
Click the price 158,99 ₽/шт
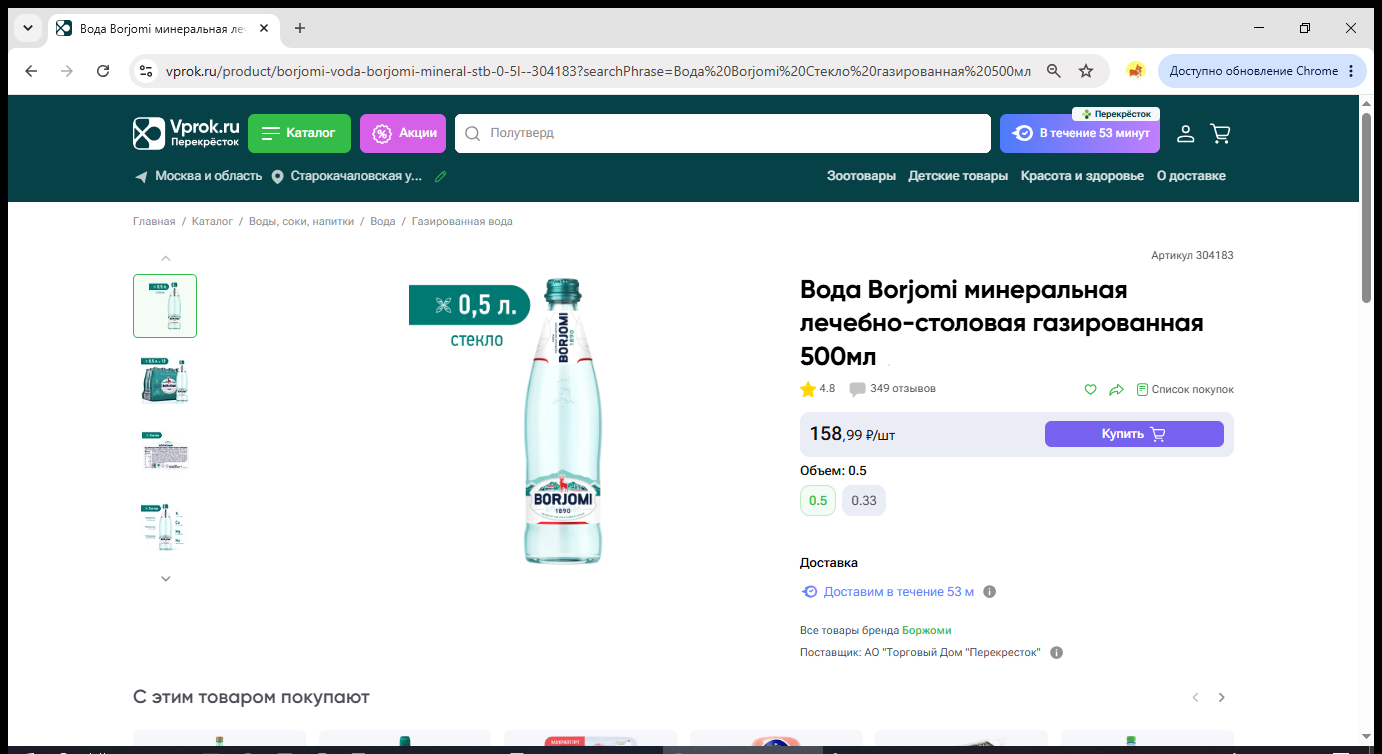(x=853, y=434)
